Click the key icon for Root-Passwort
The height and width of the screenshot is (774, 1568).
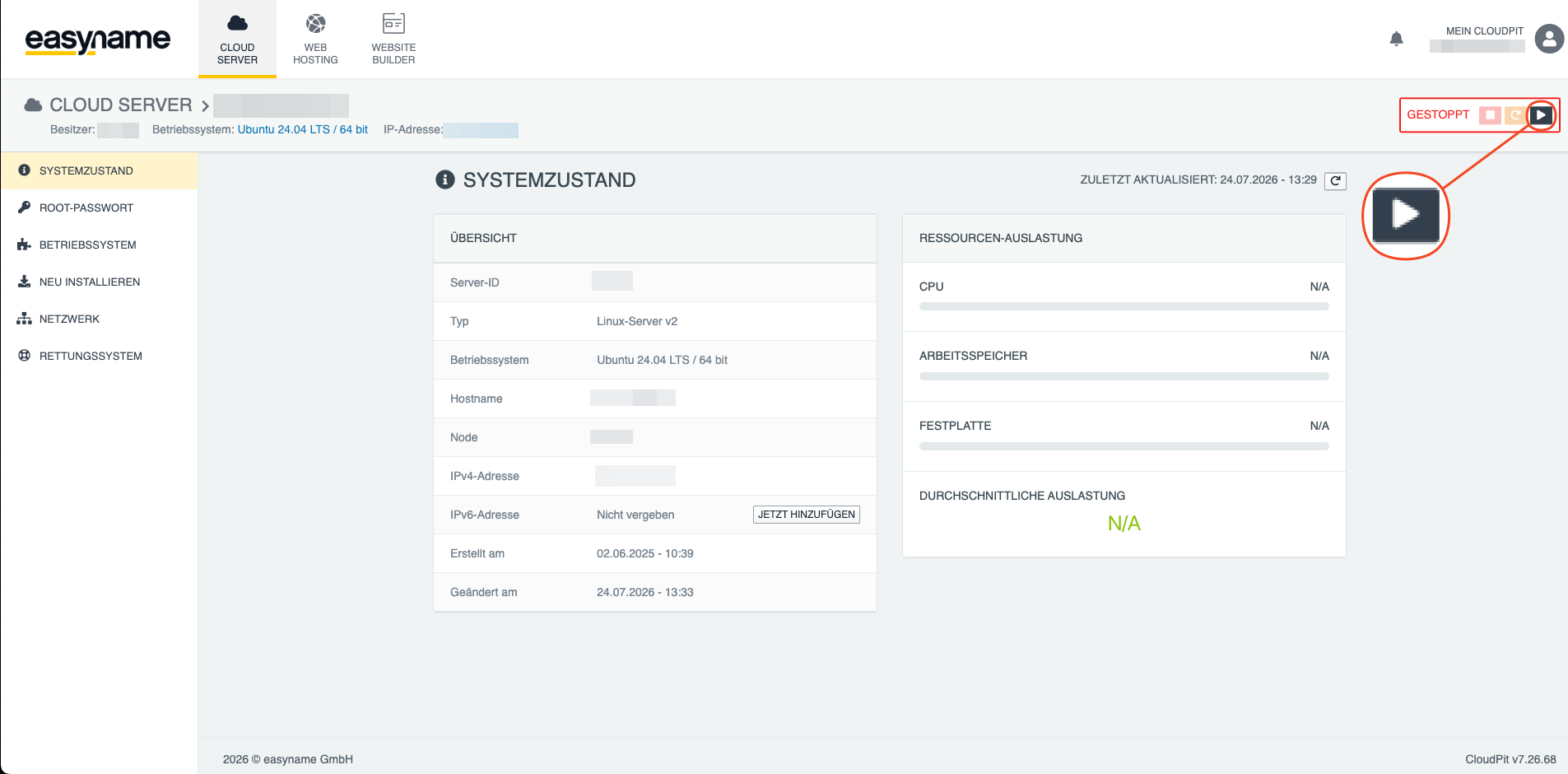point(25,207)
